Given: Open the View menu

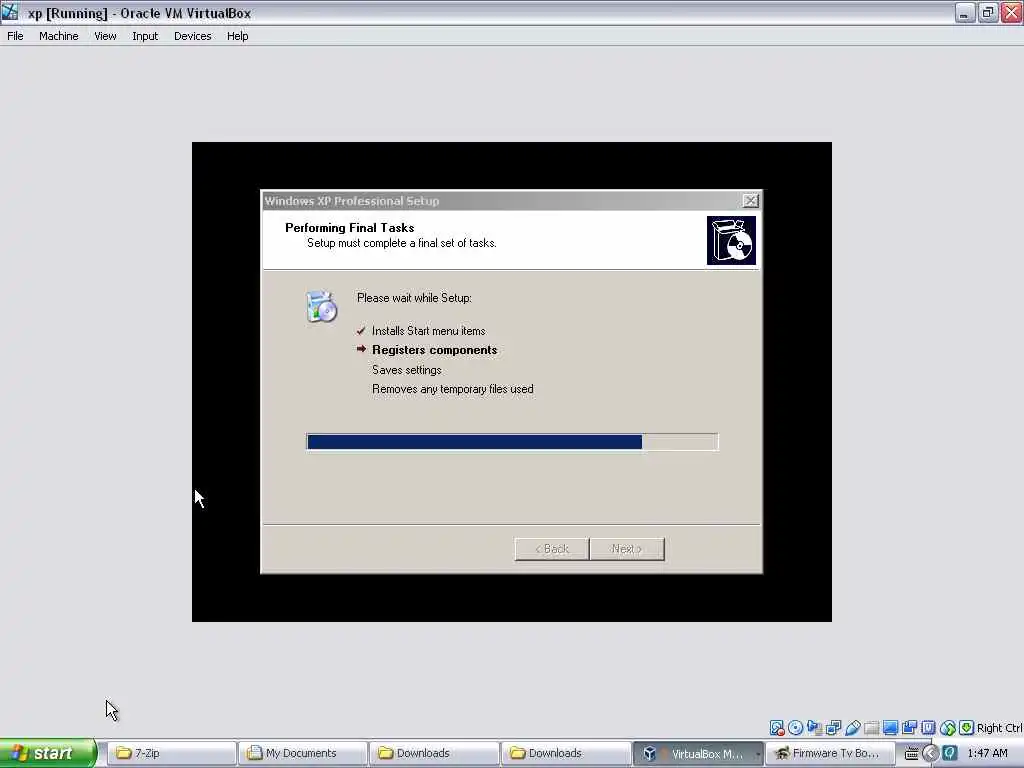Looking at the screenshot, I should click(x=105, y=36).
